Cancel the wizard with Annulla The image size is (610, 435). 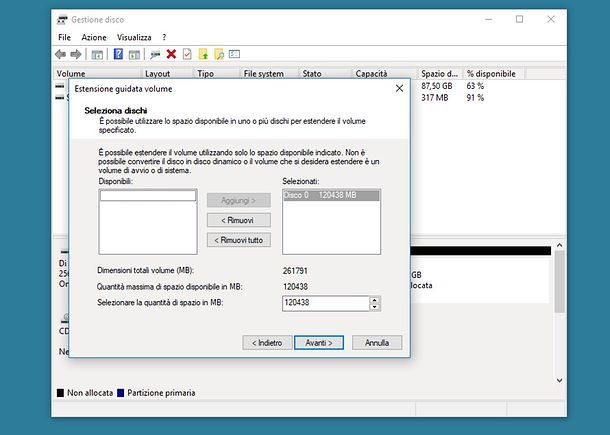pyautogui.click(x=377, y=342)
